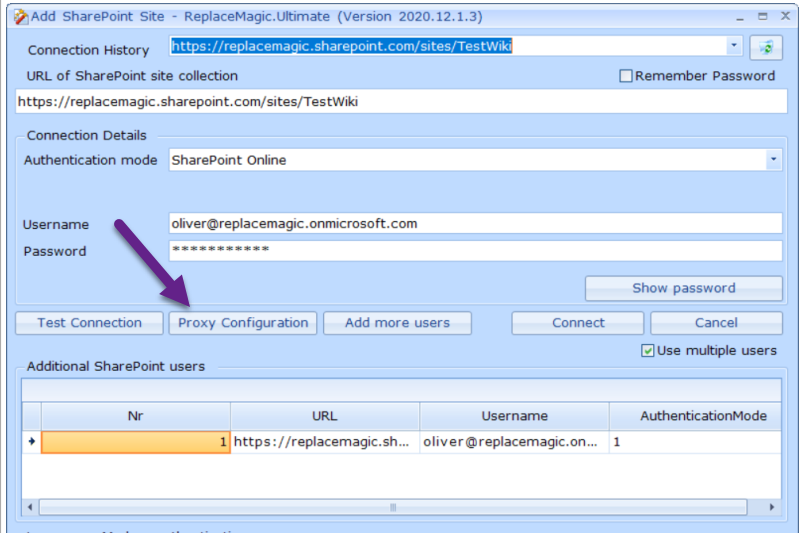Click the Test Connection button
This screenshot has height=533, width=804.
(x=89, y=323)
